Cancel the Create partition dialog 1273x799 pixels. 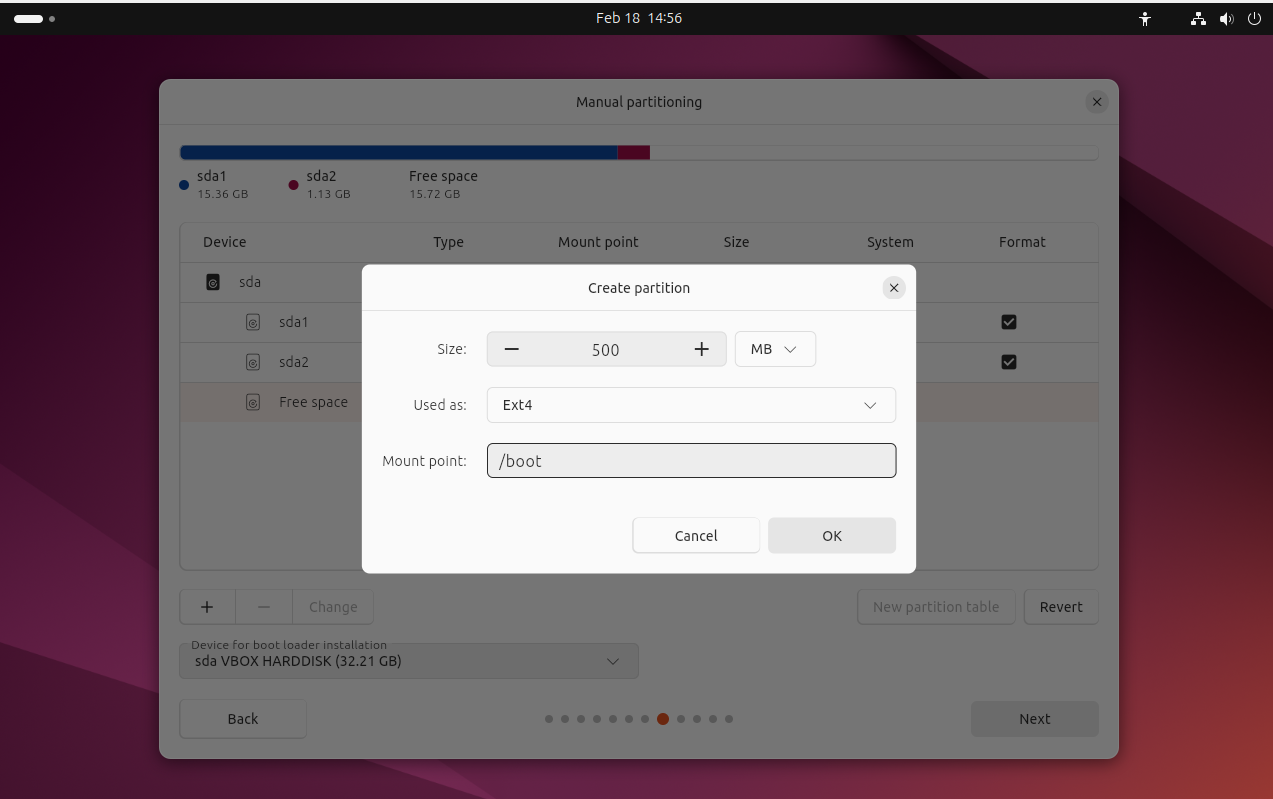coord(696,535)
